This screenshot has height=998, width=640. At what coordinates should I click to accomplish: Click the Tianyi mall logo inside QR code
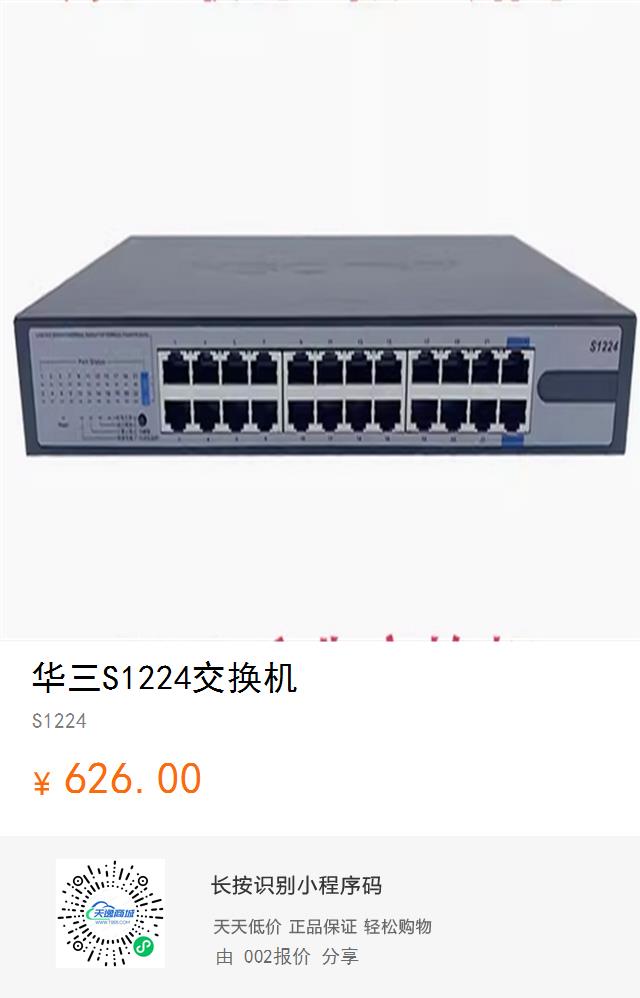(111, 913)
